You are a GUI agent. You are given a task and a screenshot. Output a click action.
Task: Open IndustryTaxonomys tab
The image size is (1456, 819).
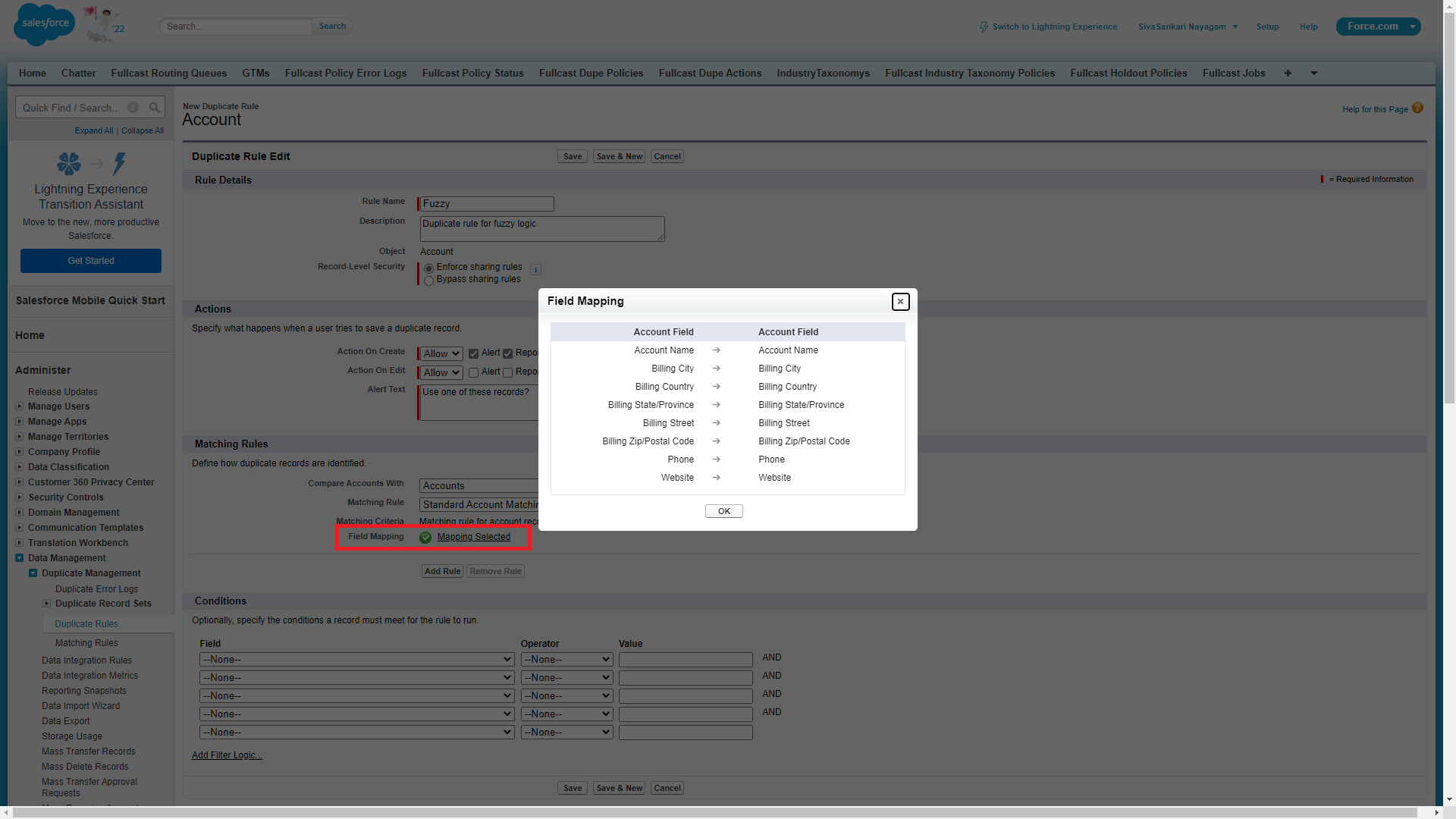click(824, 74)
